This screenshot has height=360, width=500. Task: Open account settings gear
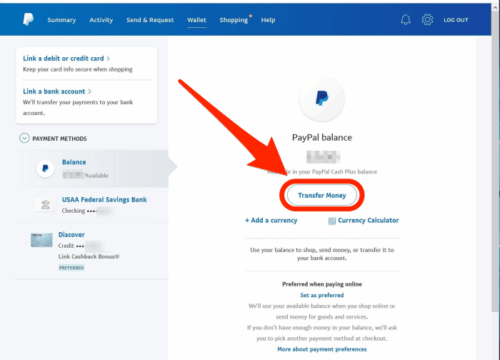427,20
